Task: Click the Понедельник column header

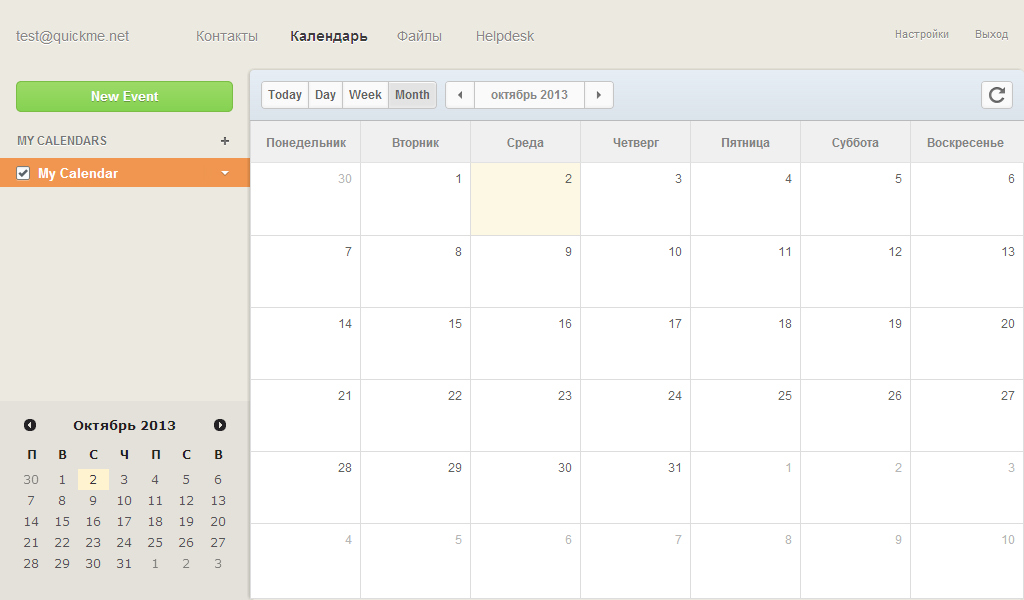Action: pyautogui.click(x=306, y=142)
